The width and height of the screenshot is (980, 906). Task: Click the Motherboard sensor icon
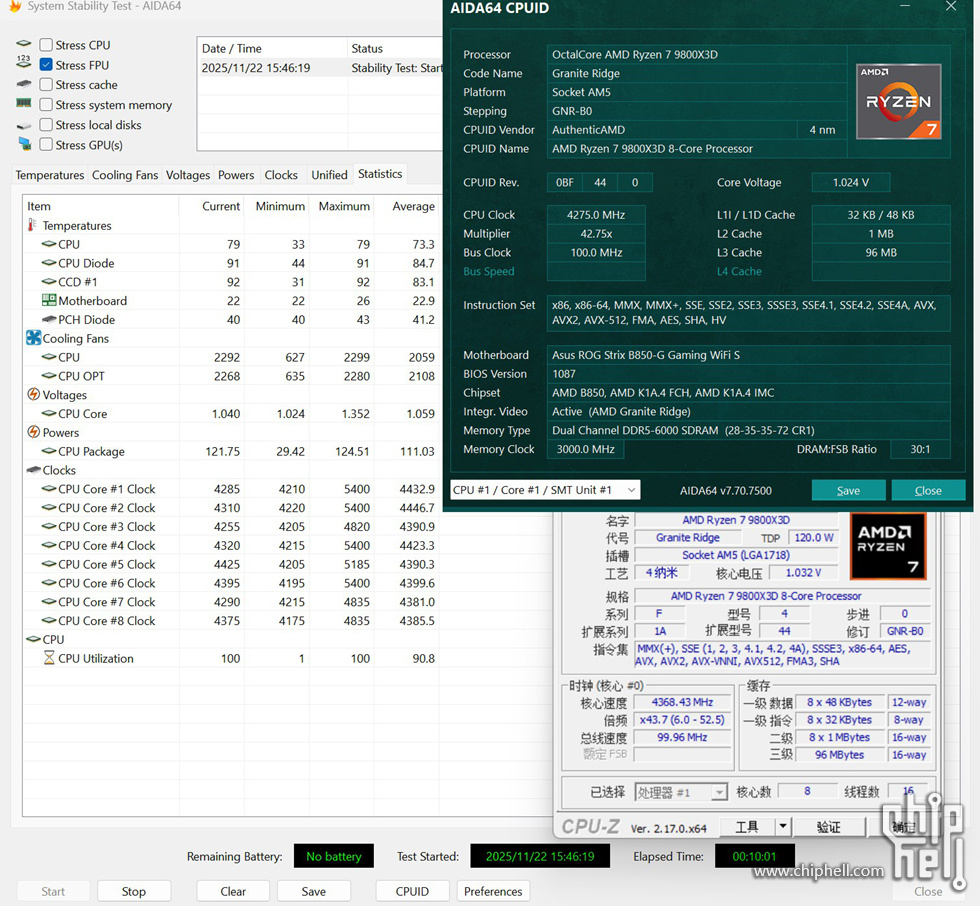[x=49, y=301]
